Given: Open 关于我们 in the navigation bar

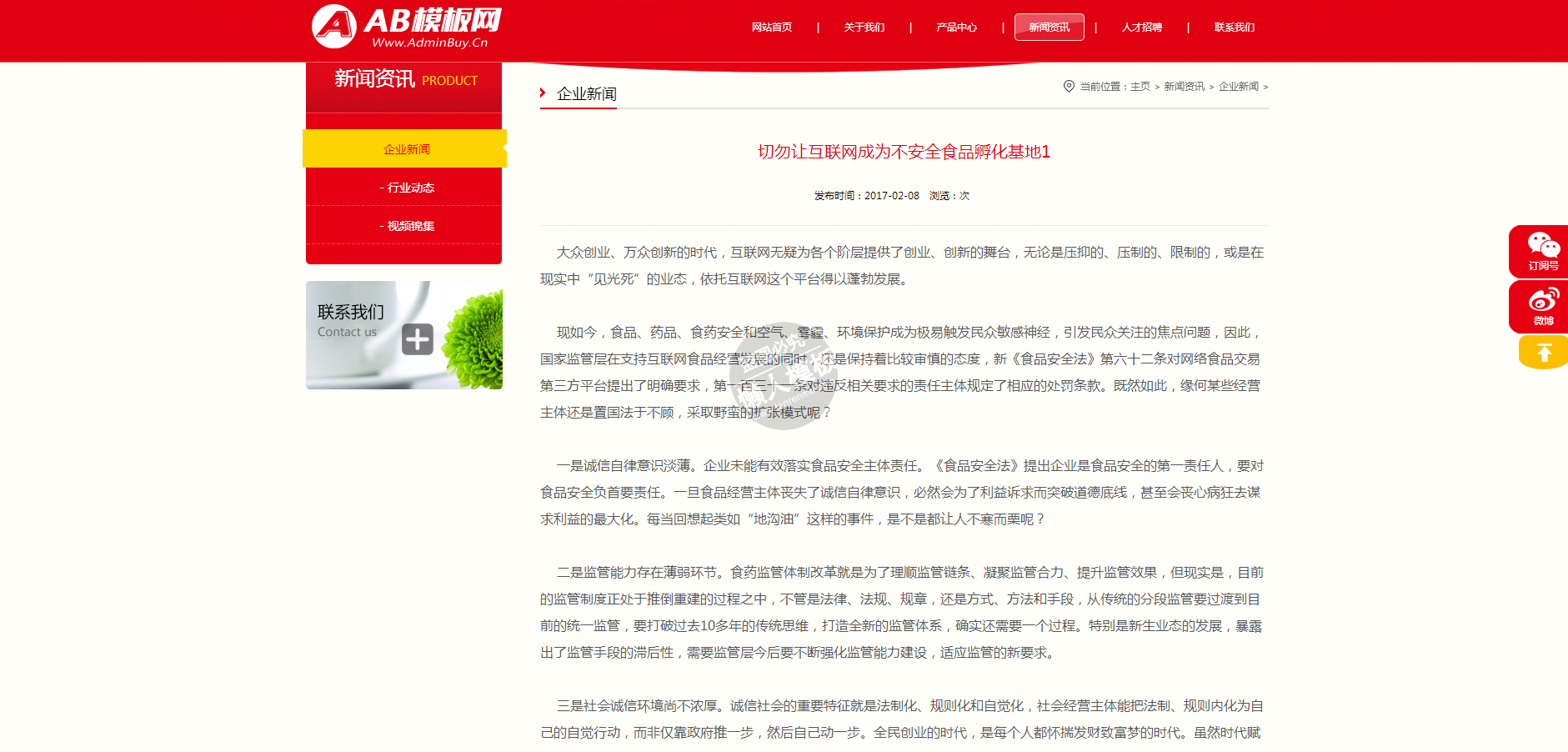Looking at the screenshot, I should point(864,28).
